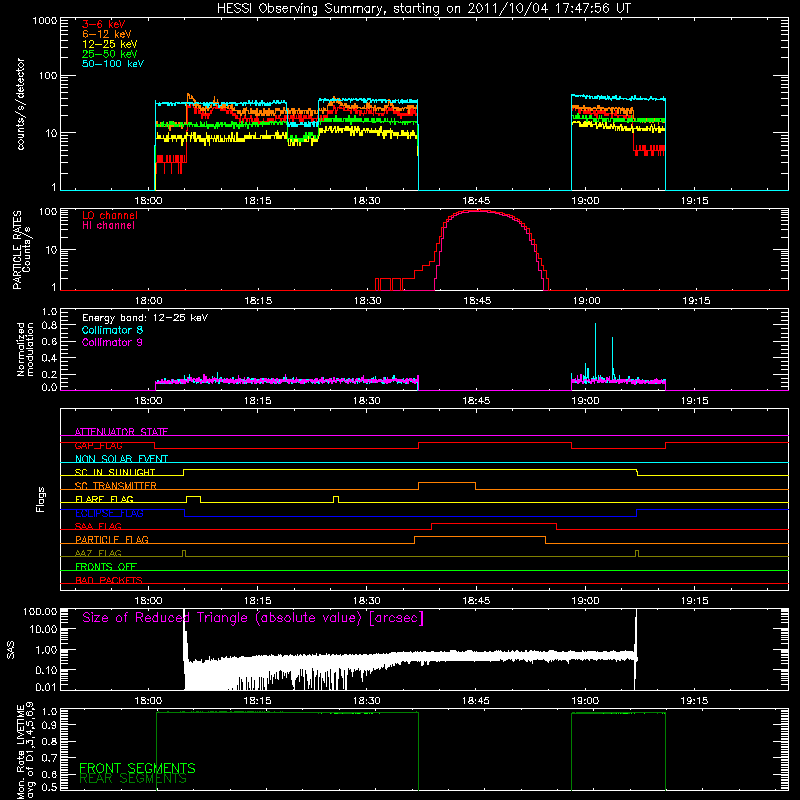The image size is (800, 800).
Task: Click the SC_TRANSMITTER flag label
Action: [x=115, y=485]
